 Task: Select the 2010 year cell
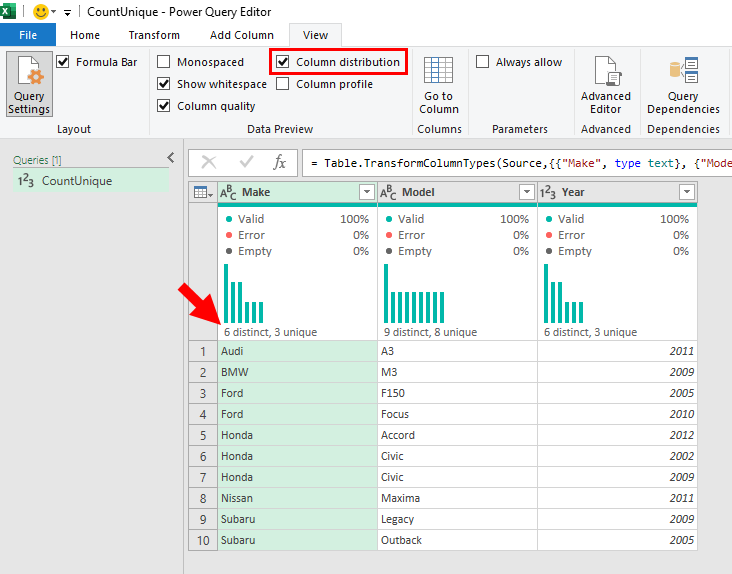[x=617, y=414]
